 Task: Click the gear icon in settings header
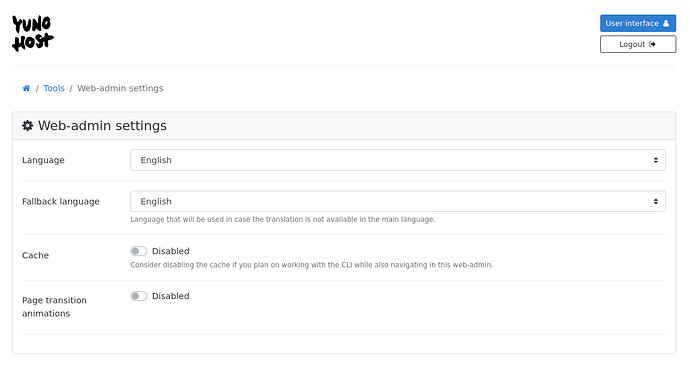(28, 126)
